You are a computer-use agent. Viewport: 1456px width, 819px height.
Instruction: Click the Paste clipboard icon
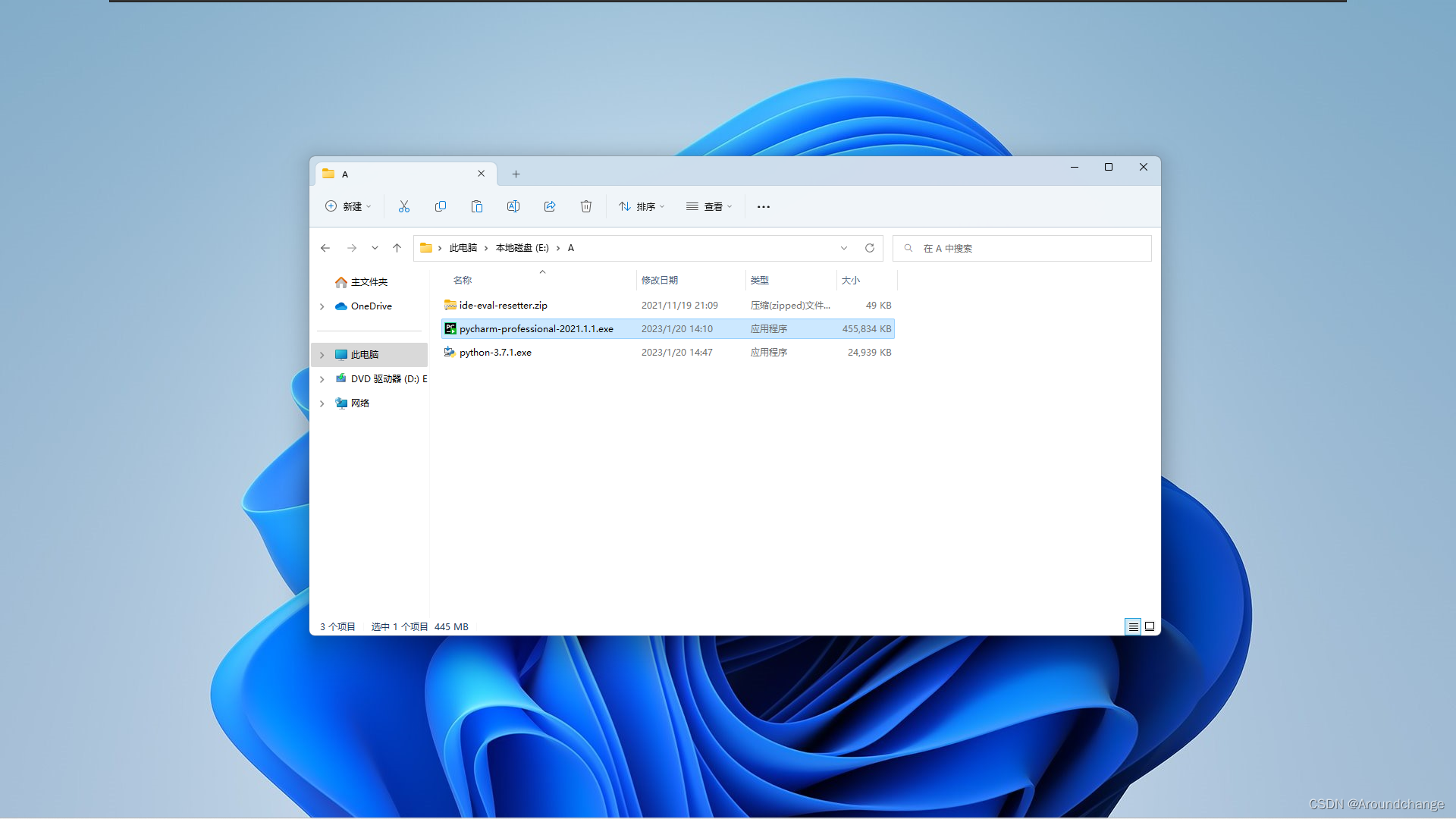point(476,206)
